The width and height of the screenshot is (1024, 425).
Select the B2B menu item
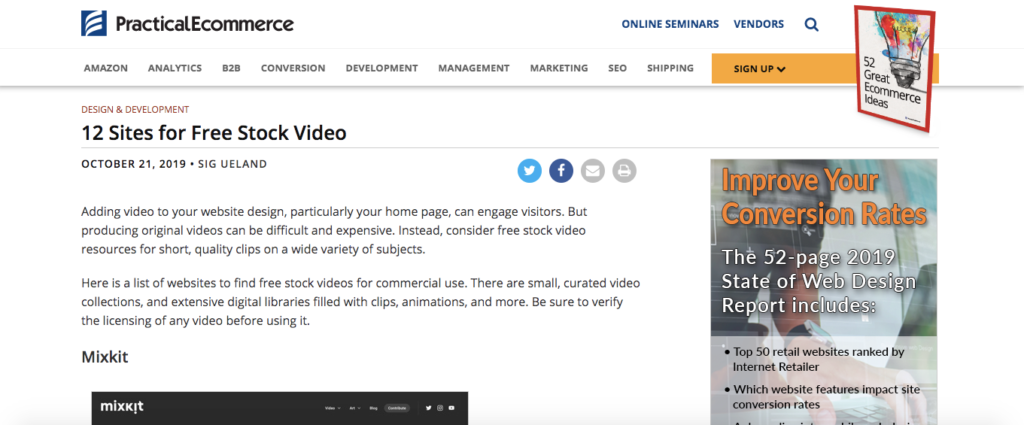pyautogui.click(x=231, y=68)
